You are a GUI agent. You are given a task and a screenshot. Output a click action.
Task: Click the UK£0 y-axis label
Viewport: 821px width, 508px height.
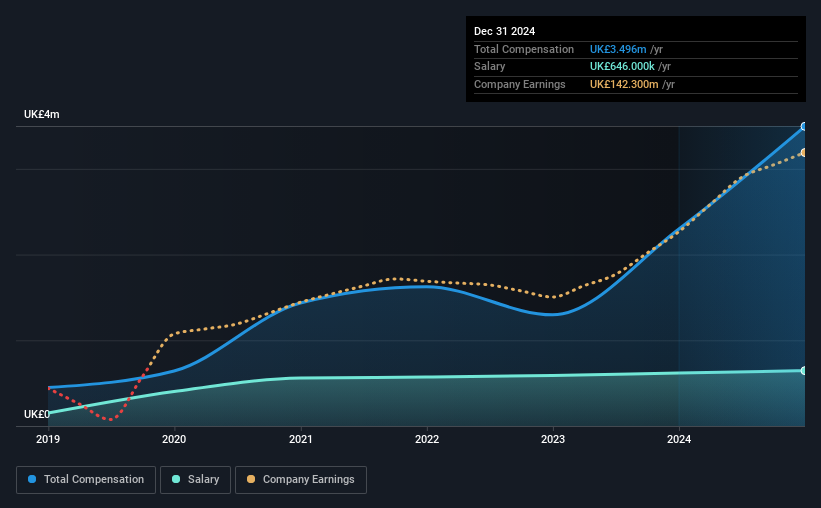[37, 414]
